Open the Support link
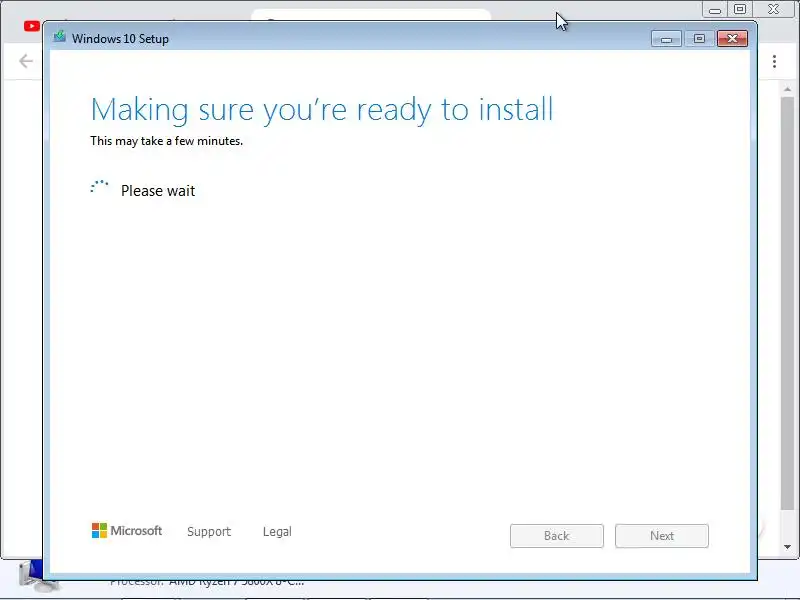This screenshot has width=800, height=600. [x=209, y=532]
